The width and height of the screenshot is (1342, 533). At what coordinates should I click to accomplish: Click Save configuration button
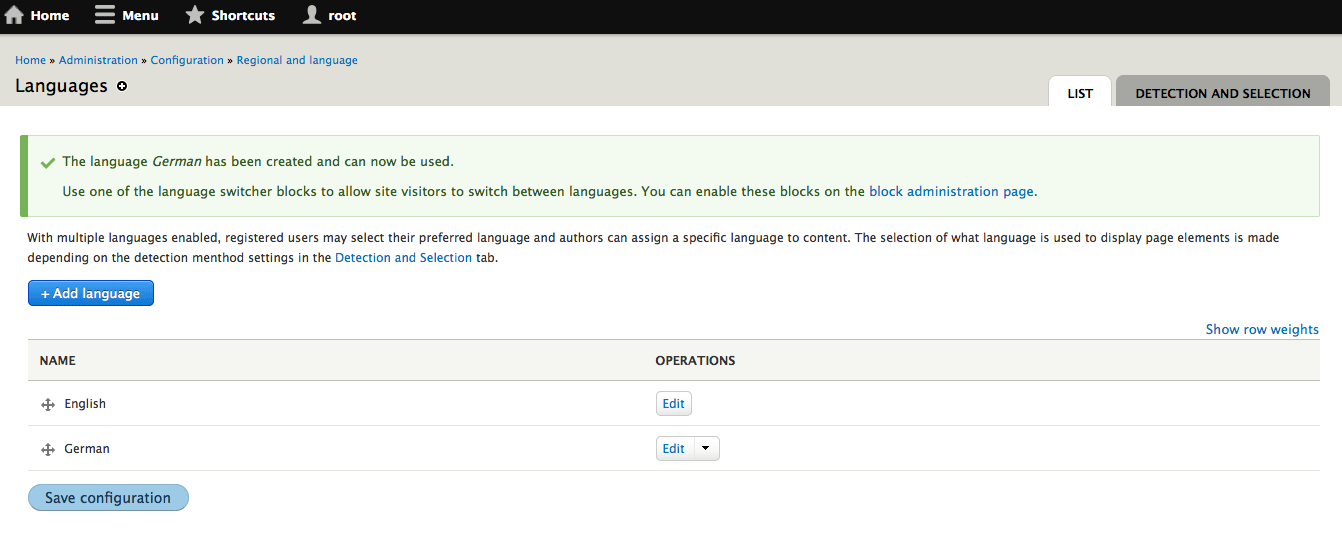(108, 498)
